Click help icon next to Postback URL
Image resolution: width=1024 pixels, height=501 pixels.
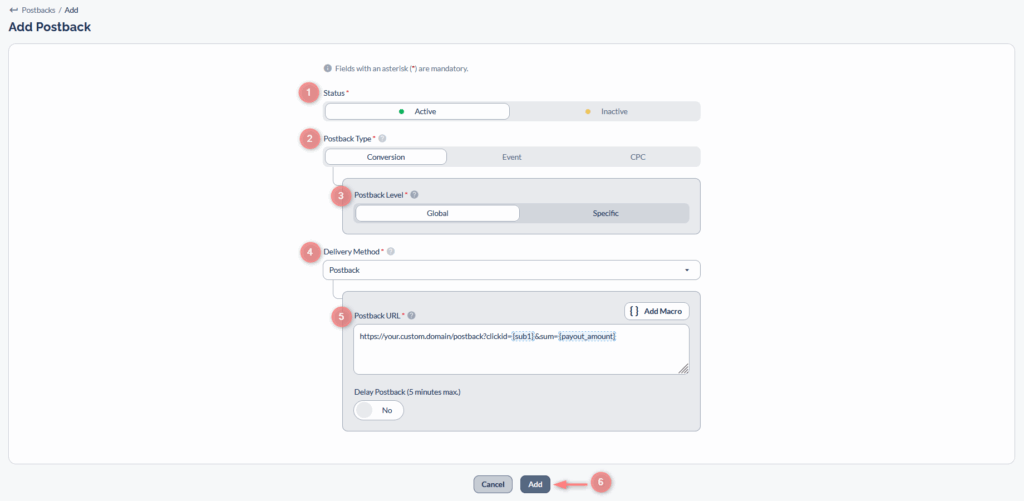click(411, 316)
